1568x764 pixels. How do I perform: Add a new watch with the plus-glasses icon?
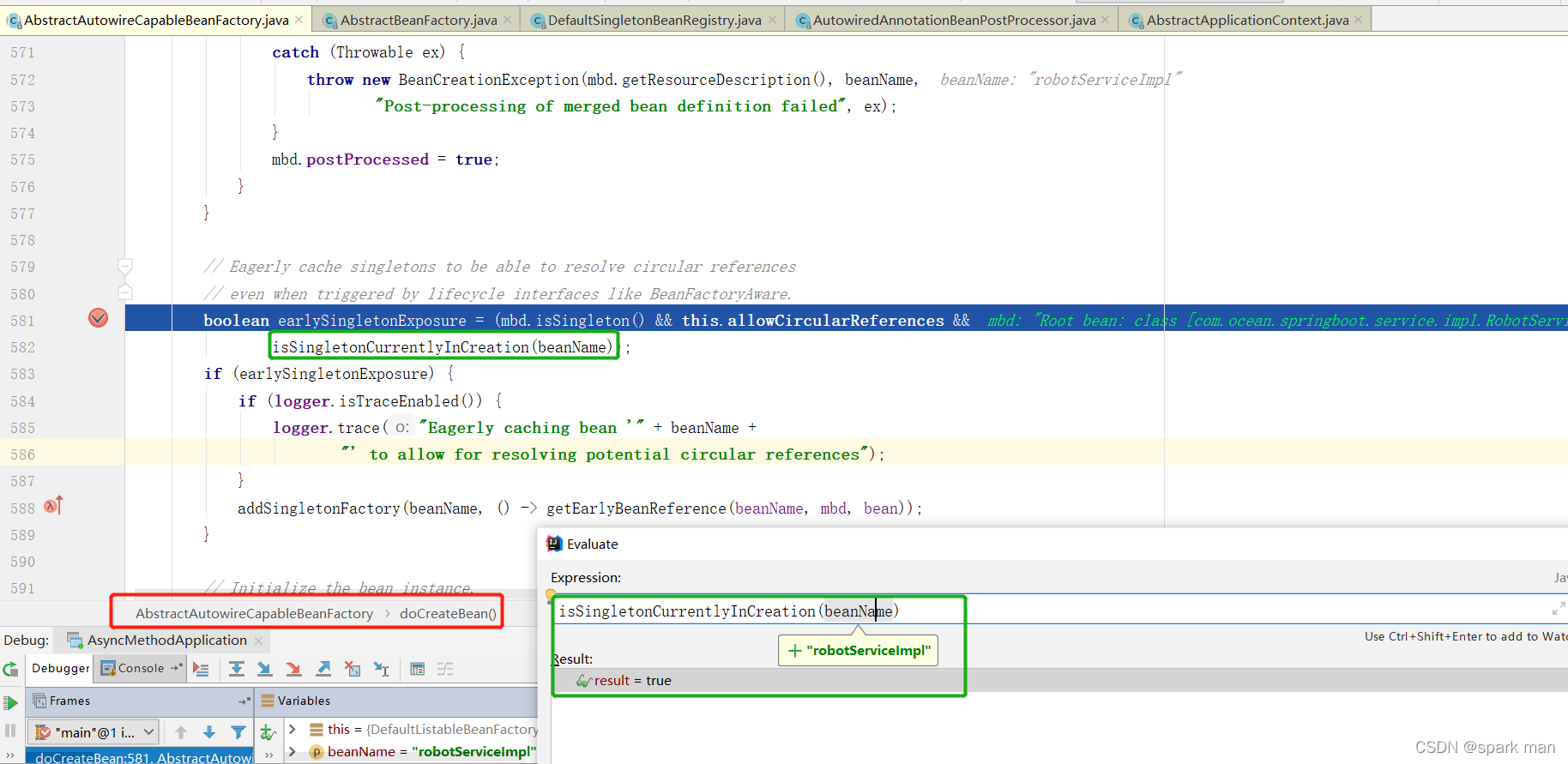click(x=268, y=732)
